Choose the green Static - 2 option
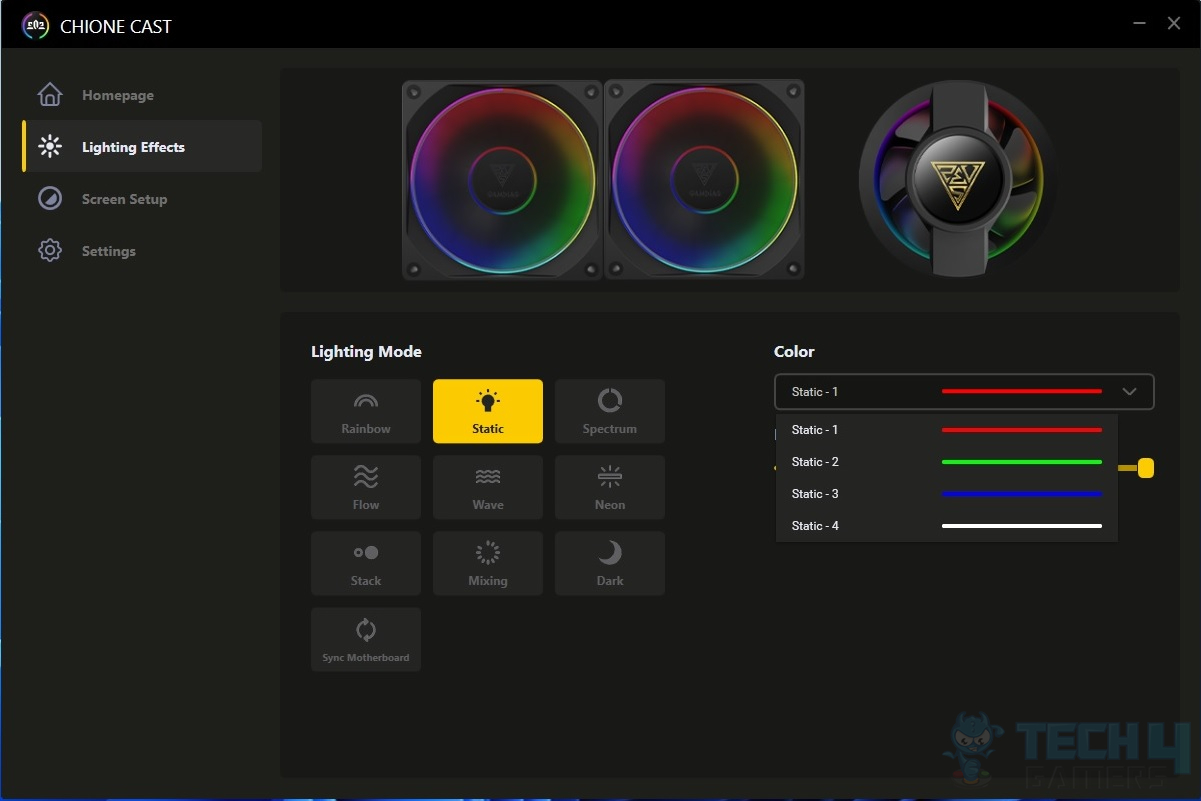Viewport: 1201px width, 801px height. pyautogui.click(x=946, y=462)
